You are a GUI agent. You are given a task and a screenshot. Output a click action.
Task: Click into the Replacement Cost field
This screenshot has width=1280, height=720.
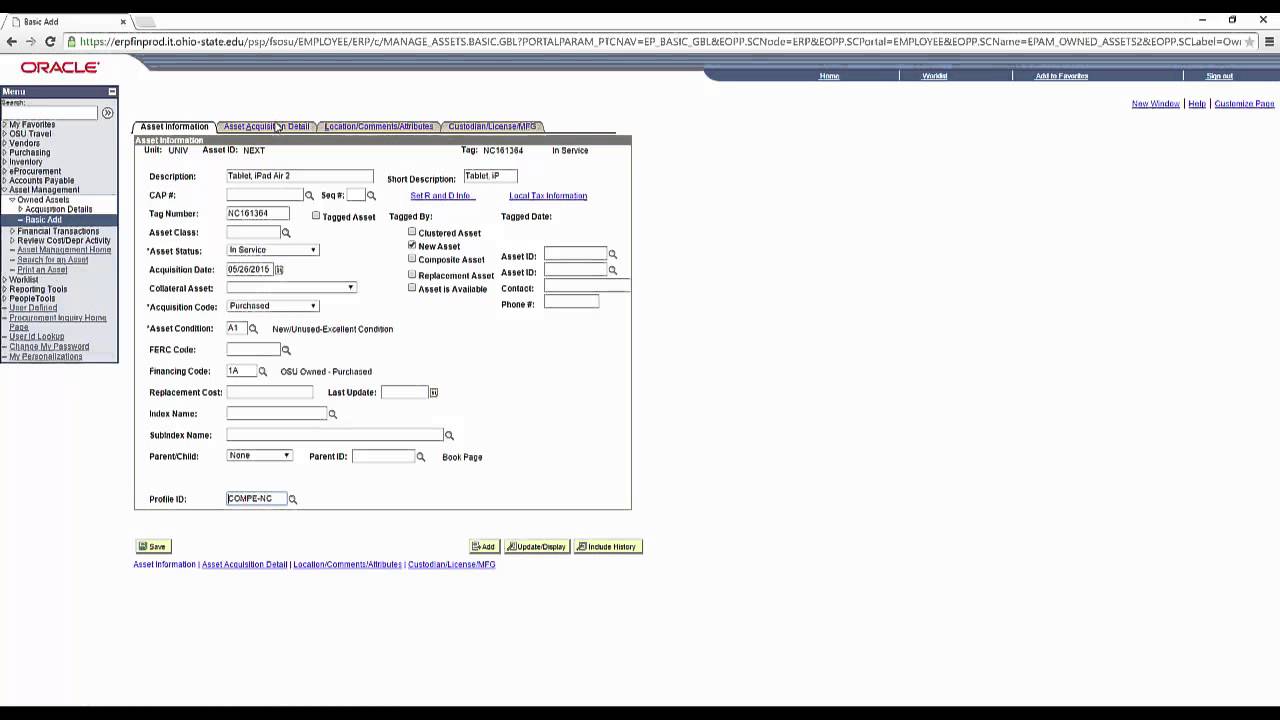point(269,392)
